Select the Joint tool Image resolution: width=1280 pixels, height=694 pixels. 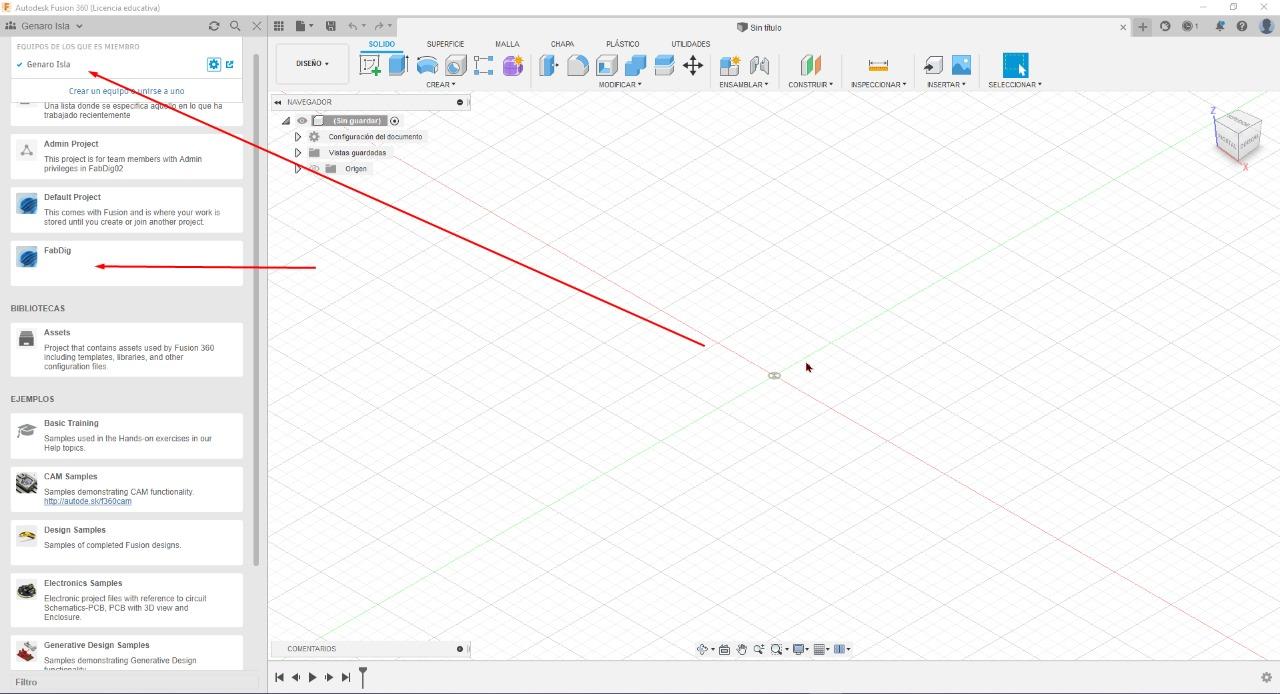click(x=759, y=66)
